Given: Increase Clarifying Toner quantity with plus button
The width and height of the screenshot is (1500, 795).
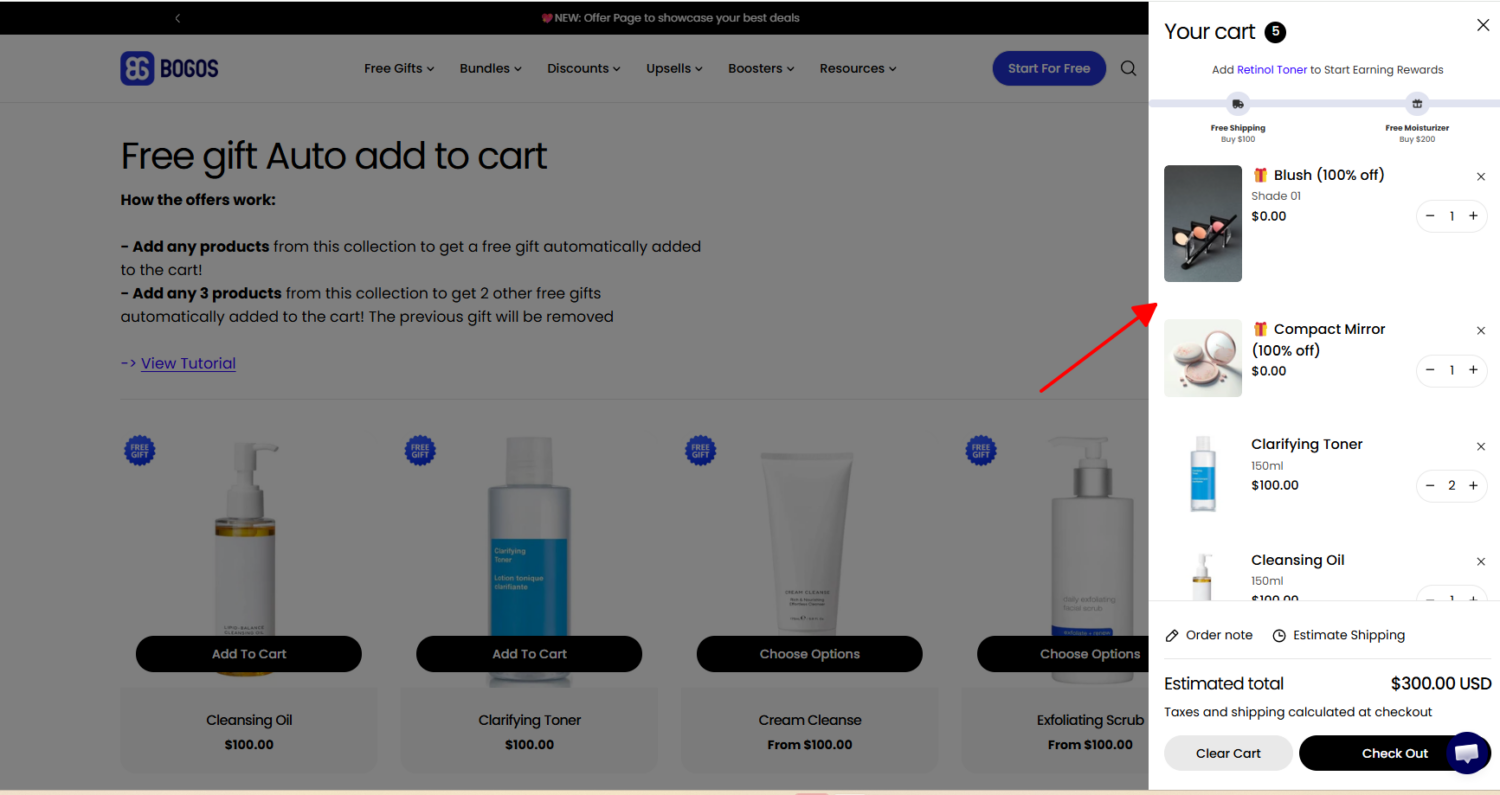Looking at the screenshot, I should click(1473, 485).
